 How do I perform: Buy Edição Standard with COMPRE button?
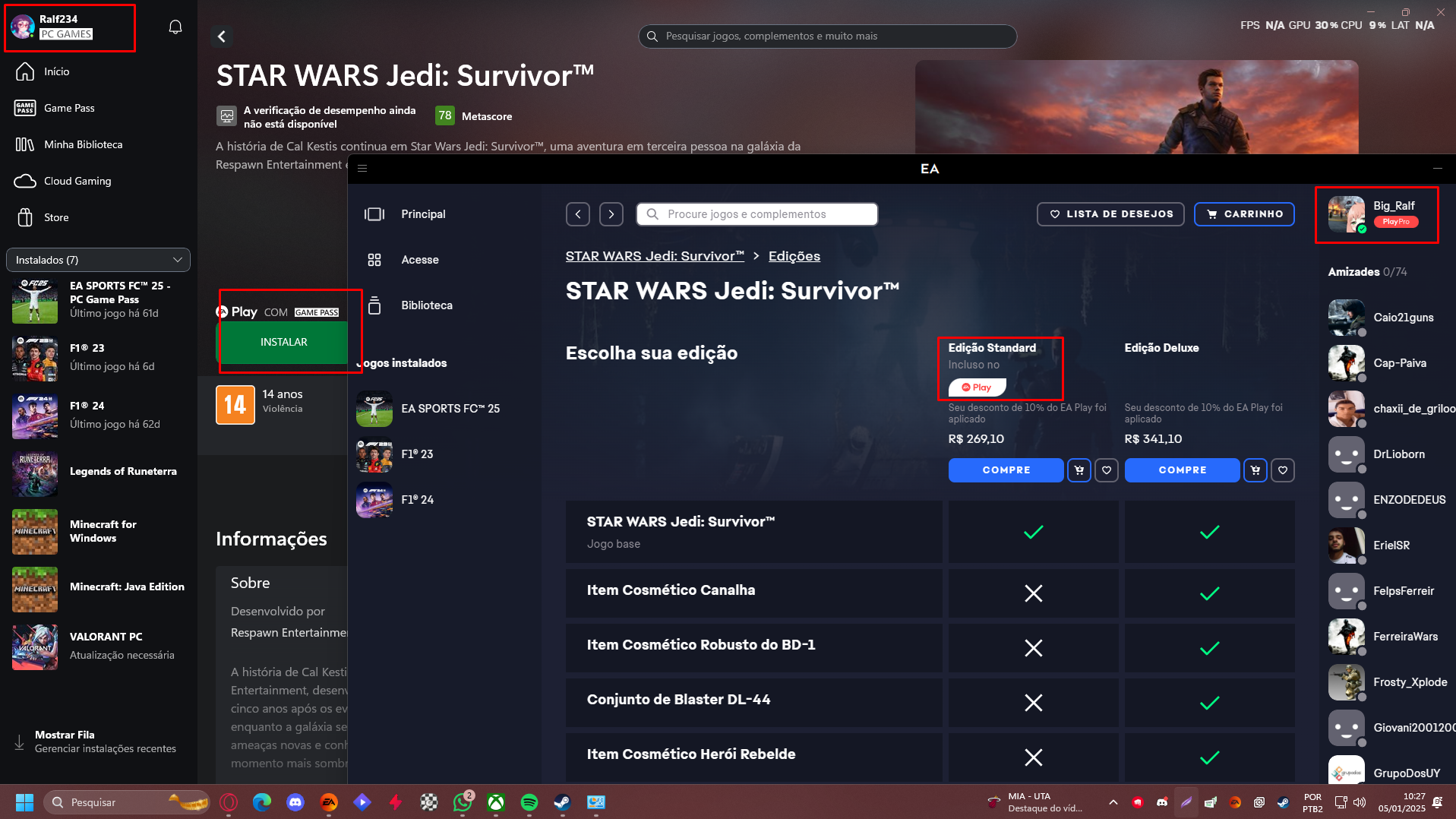1006,470
